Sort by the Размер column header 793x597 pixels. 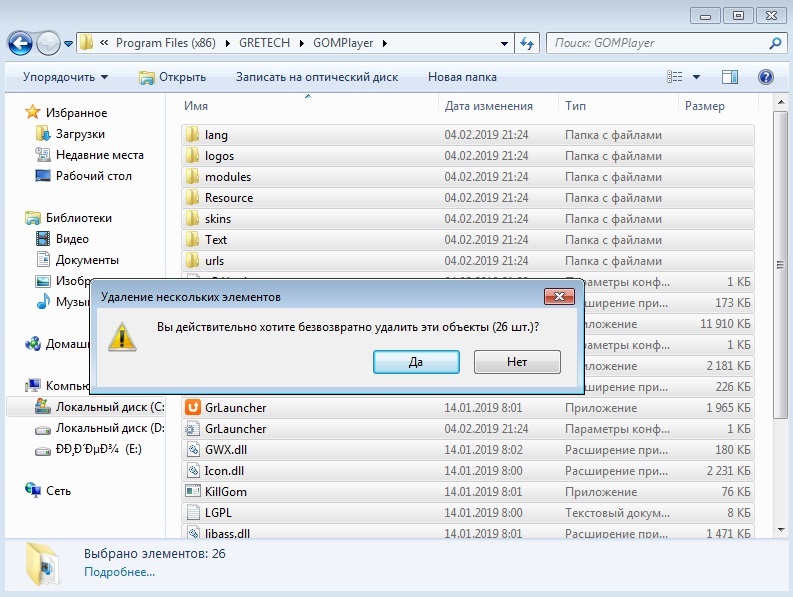[704, 106]
